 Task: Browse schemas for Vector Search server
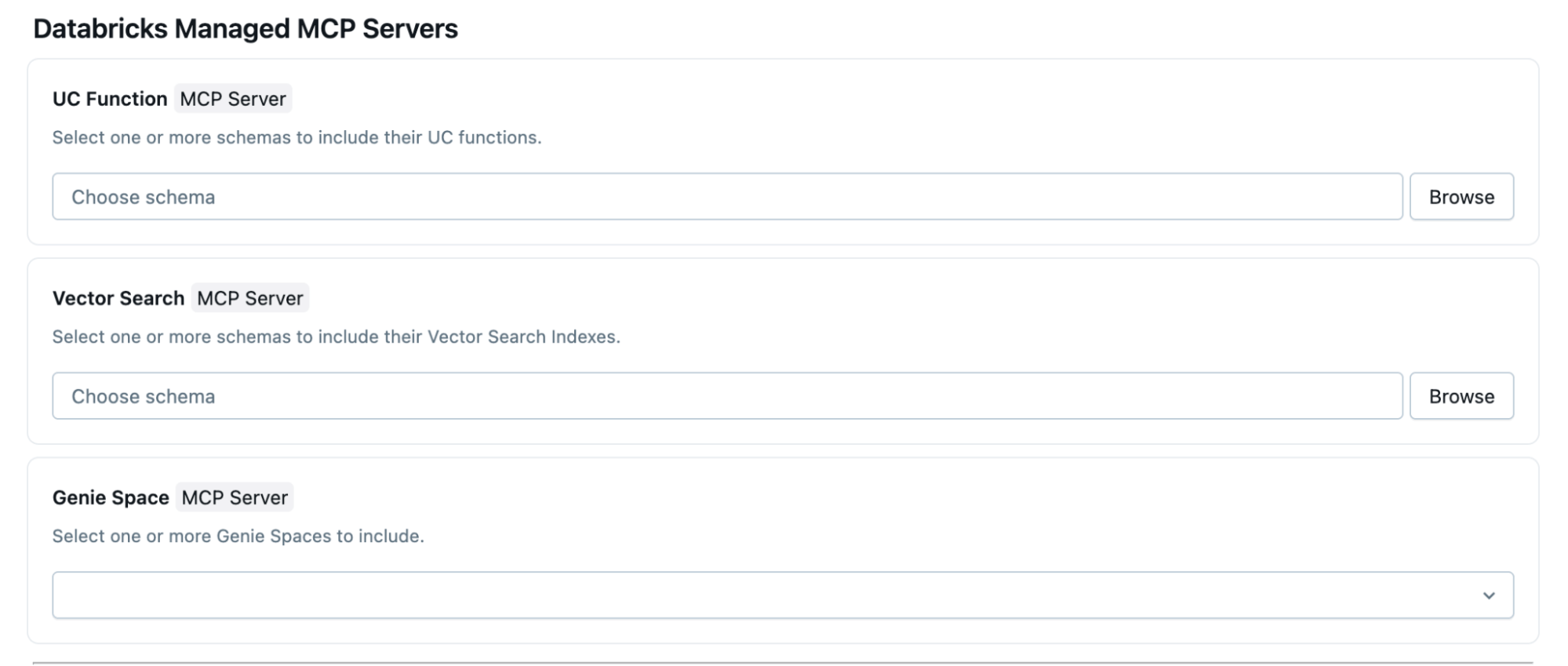[x=1461, y=396]
